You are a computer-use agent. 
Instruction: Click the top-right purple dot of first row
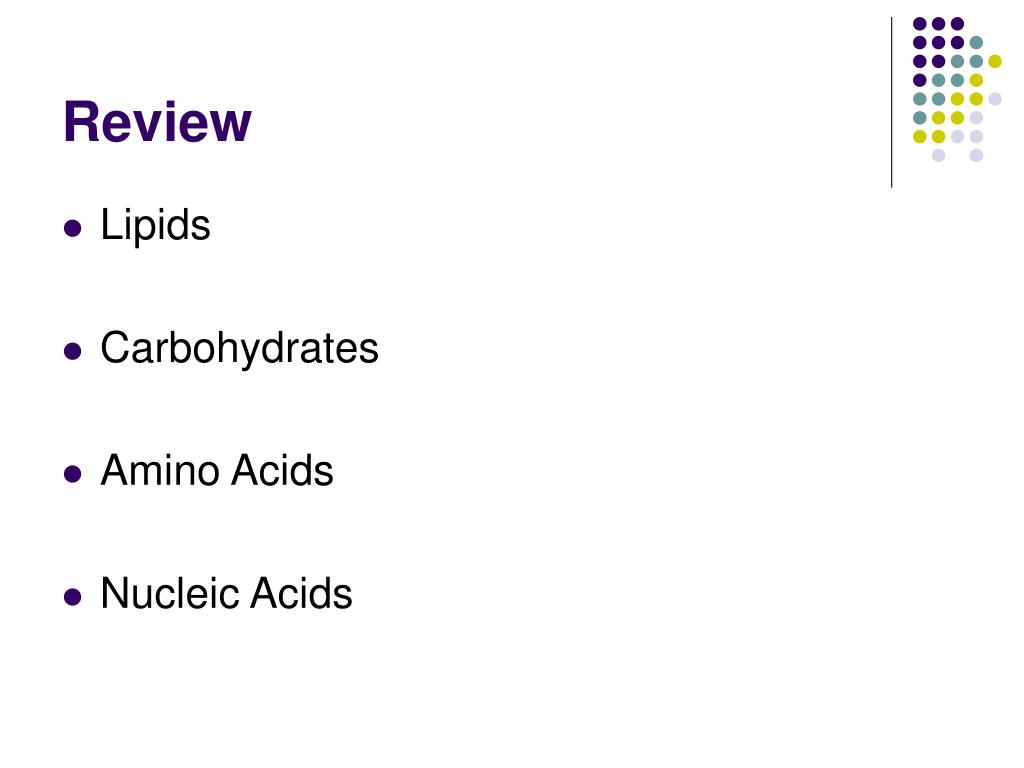coord(957,24)
